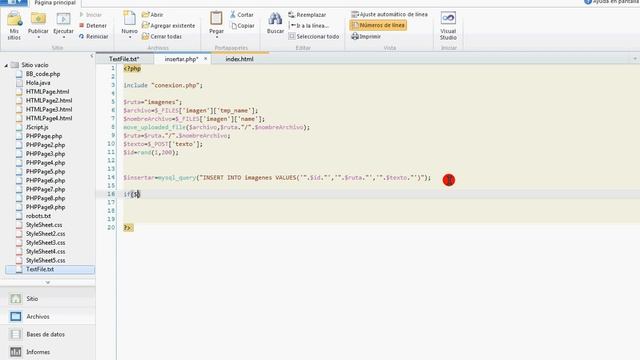640x360 pixels.
Task: Select StyleSheet.css in the file tree
Action: 44,225
